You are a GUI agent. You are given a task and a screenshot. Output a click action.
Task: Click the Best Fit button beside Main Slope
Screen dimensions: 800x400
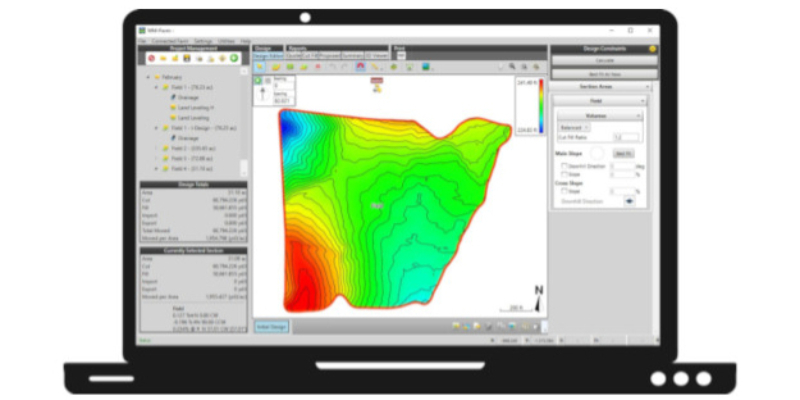[x=623, y=154]
